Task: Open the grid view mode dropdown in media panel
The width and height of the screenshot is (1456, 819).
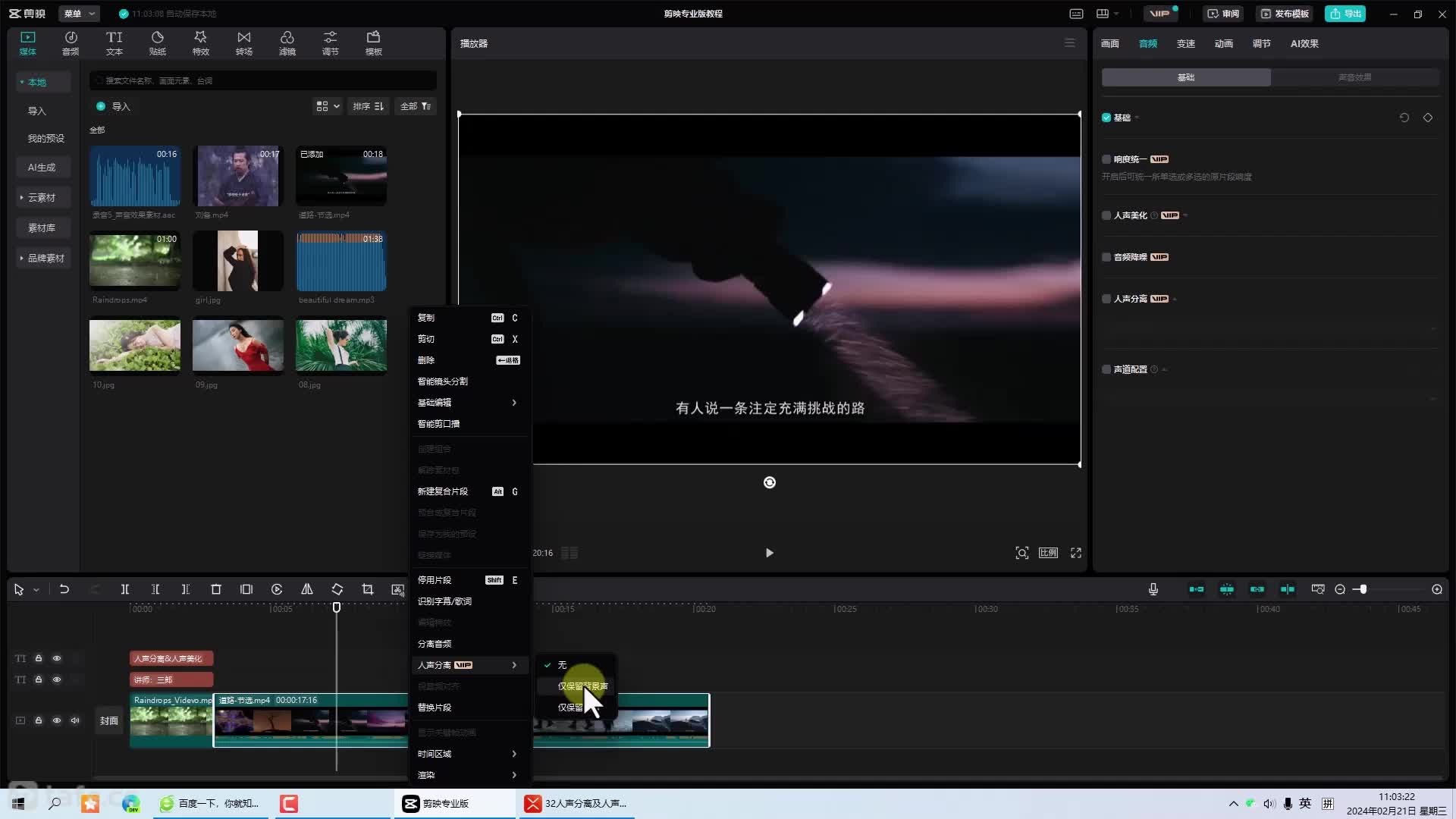Action: click(328, 106)
